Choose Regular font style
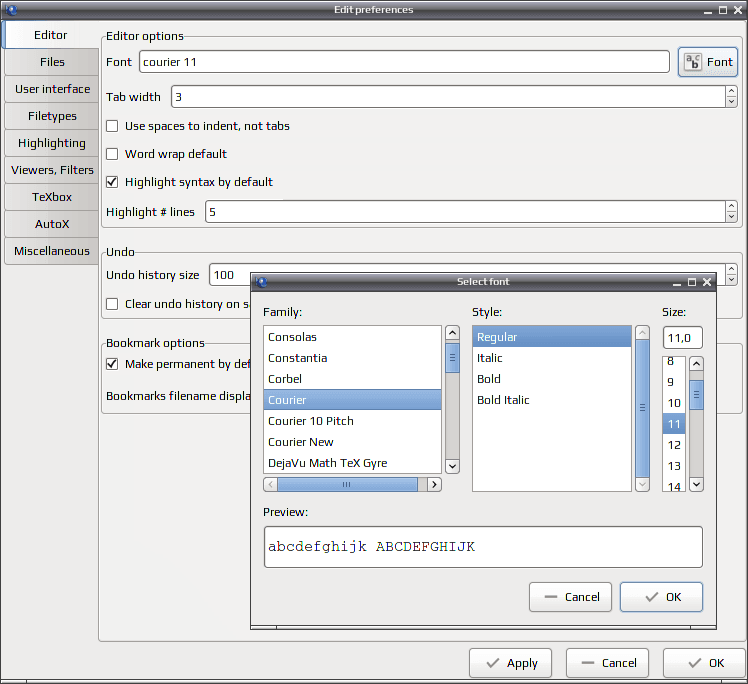Screen dimensions: 748x684 coord(552,337)
